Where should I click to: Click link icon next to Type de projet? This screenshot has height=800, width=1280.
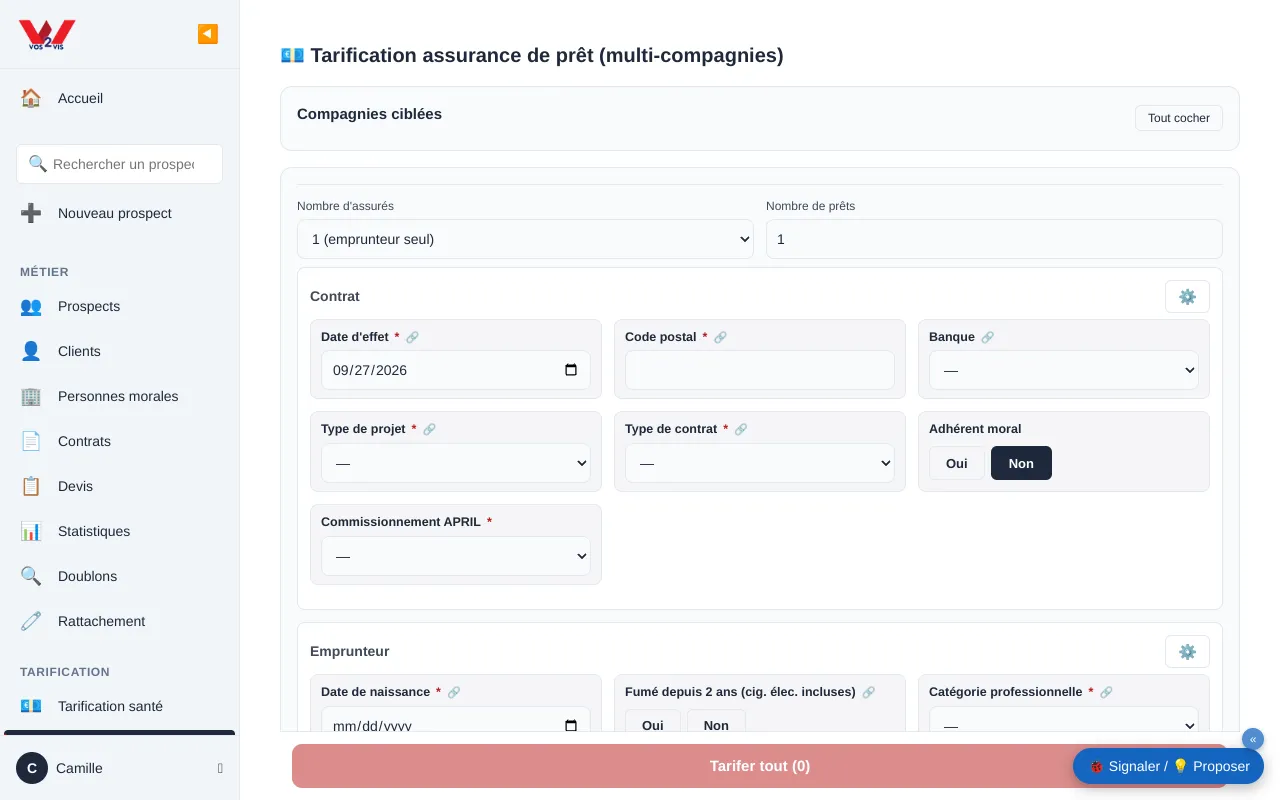tap(429, 429)
